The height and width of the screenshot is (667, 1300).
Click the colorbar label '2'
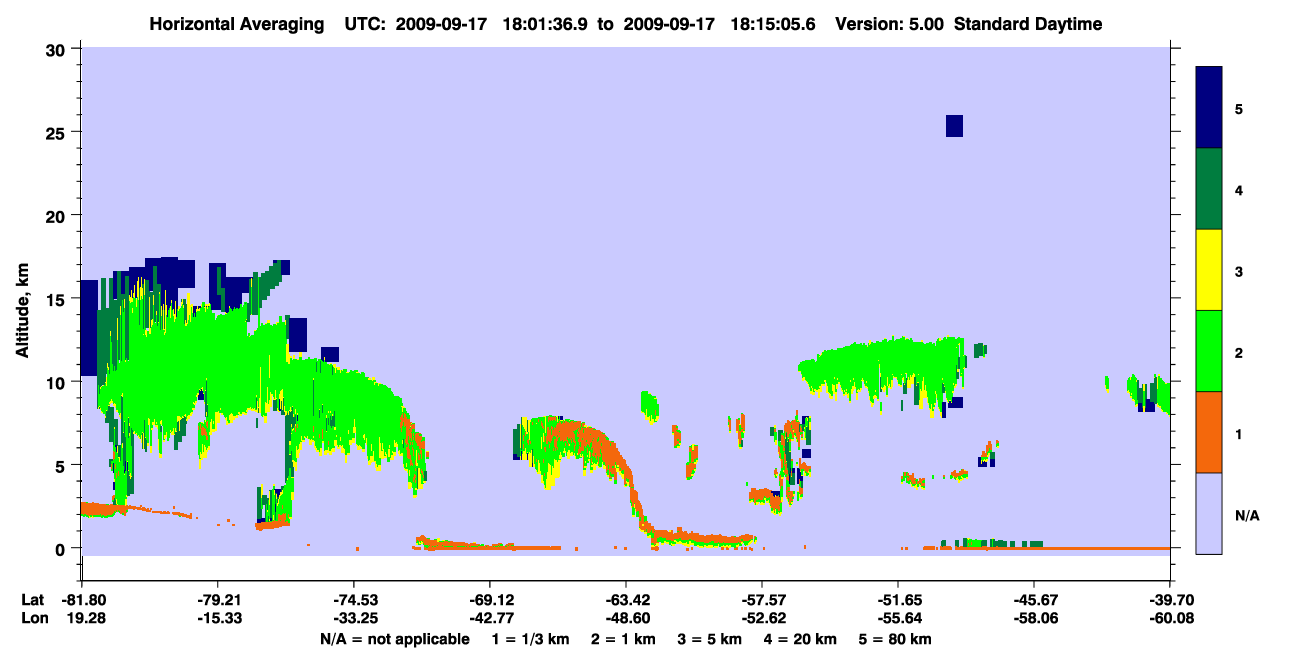pyautogui.click(x=1239, y=352)
